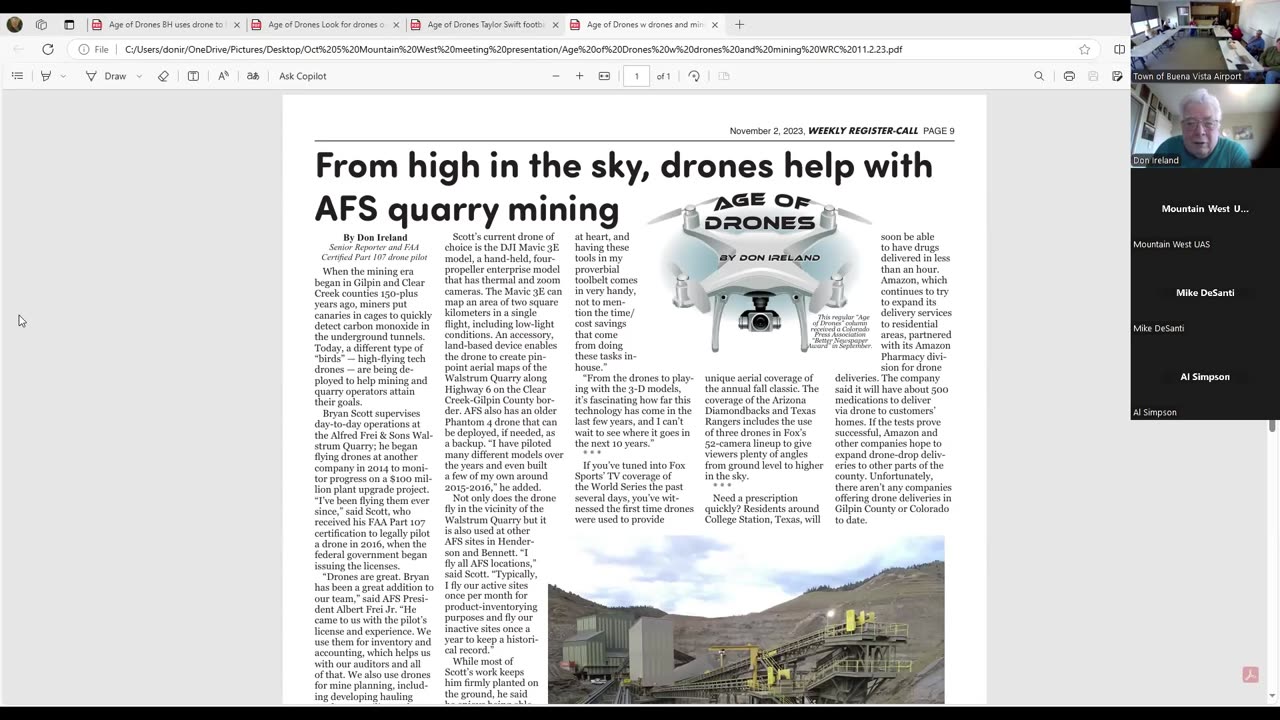Close the Taylor Swift football tab

[555, 25]
